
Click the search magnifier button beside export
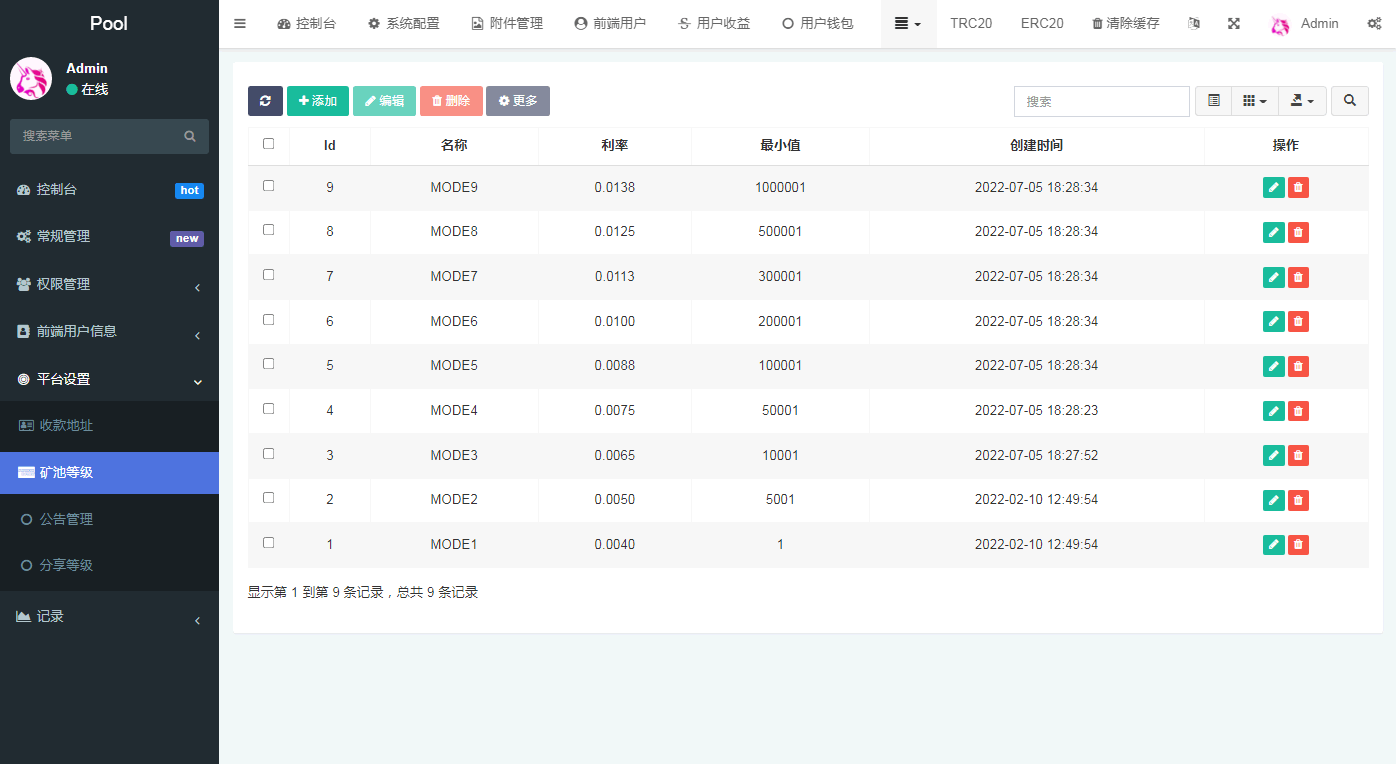(1350, 101)
